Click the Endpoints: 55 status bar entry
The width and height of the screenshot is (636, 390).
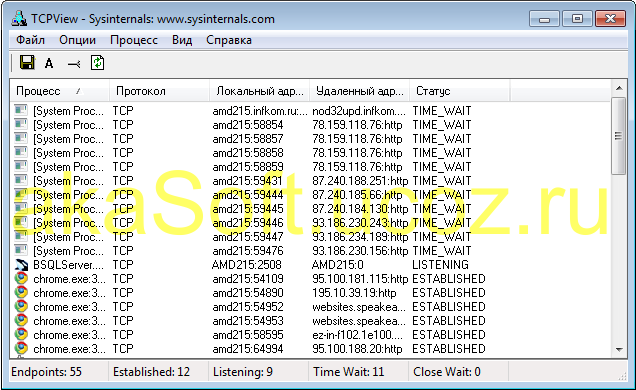coord(47,372)
